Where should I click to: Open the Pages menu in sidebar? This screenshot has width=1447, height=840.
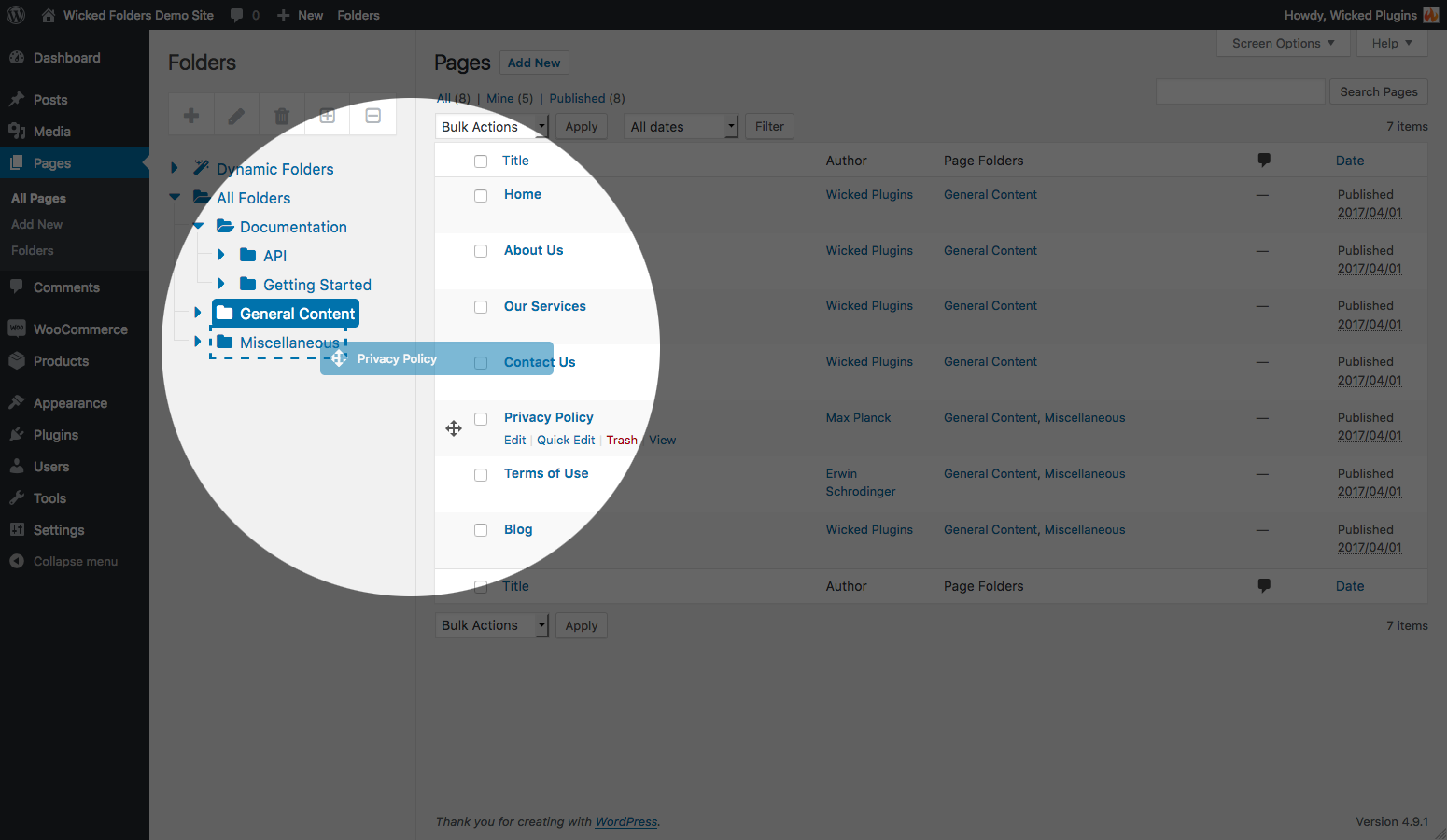tap(75, 162)
